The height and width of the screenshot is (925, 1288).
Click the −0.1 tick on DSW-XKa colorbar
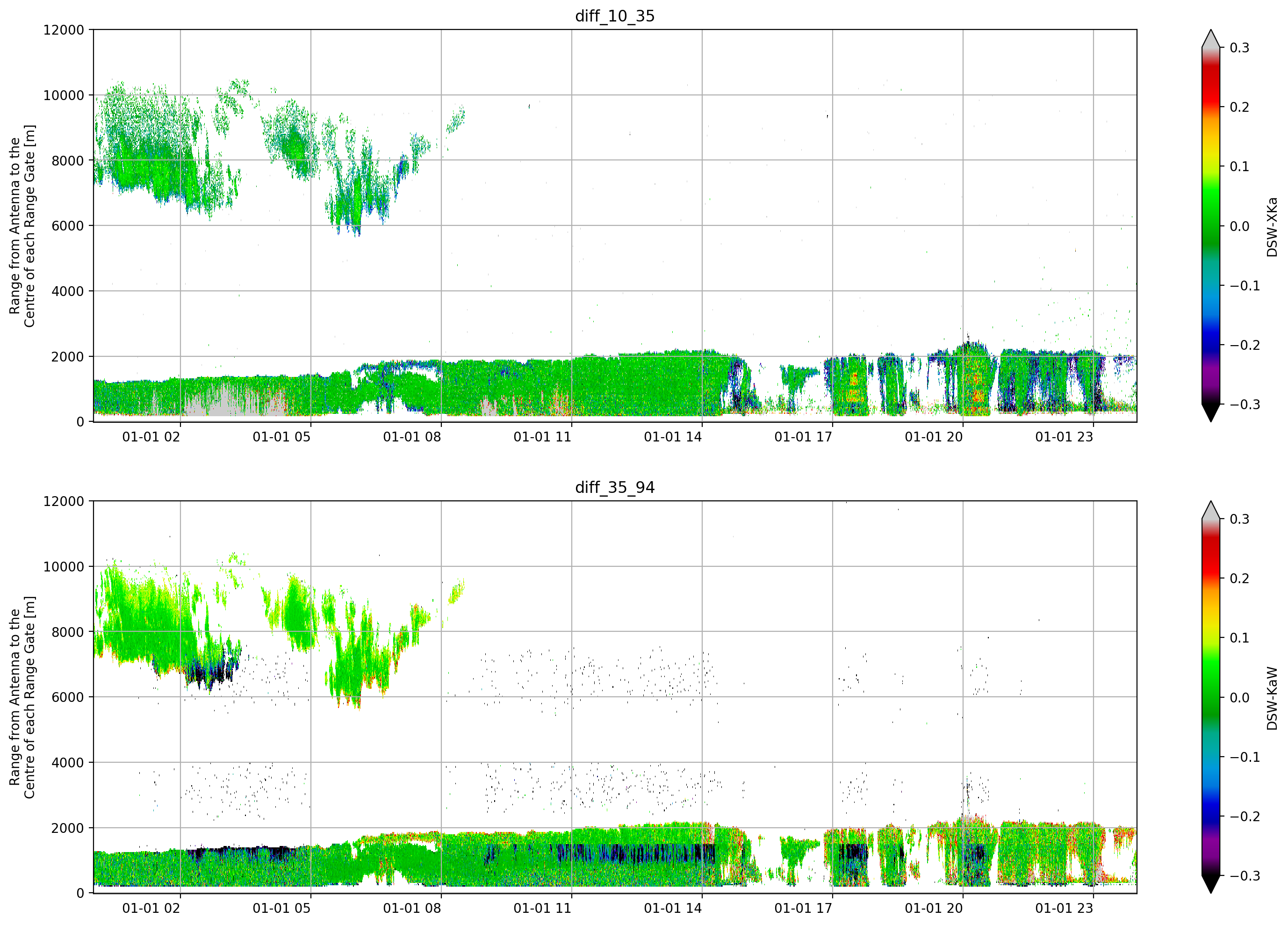pyautogui.click(x=1245, y=286)
